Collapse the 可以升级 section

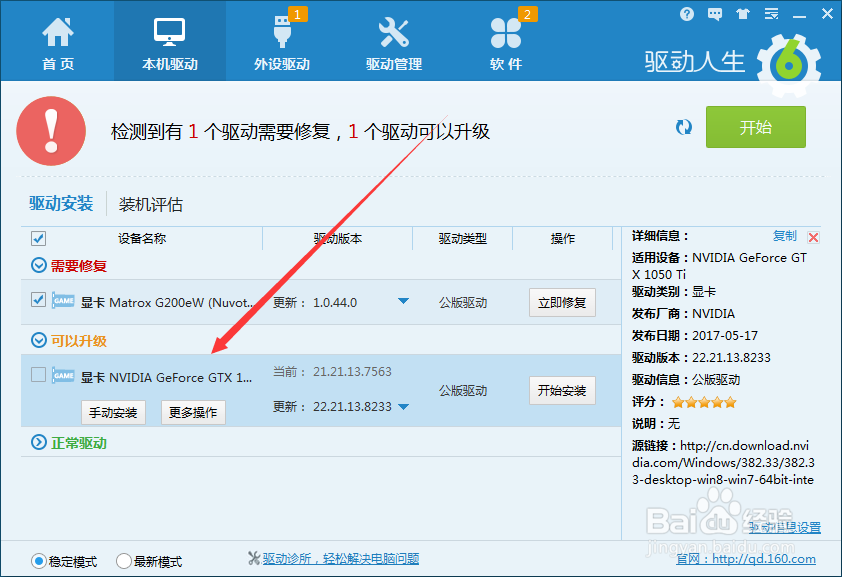click(x=39, y=340)
